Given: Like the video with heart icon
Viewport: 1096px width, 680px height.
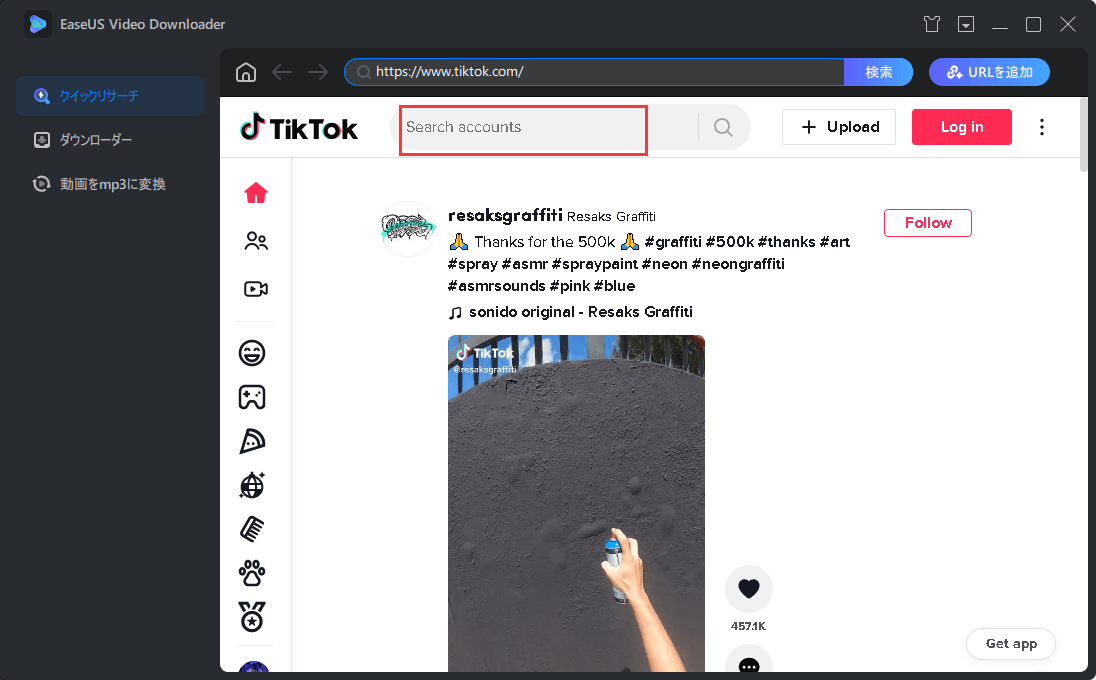Looking at the screenshot, I should click(748, 589).
